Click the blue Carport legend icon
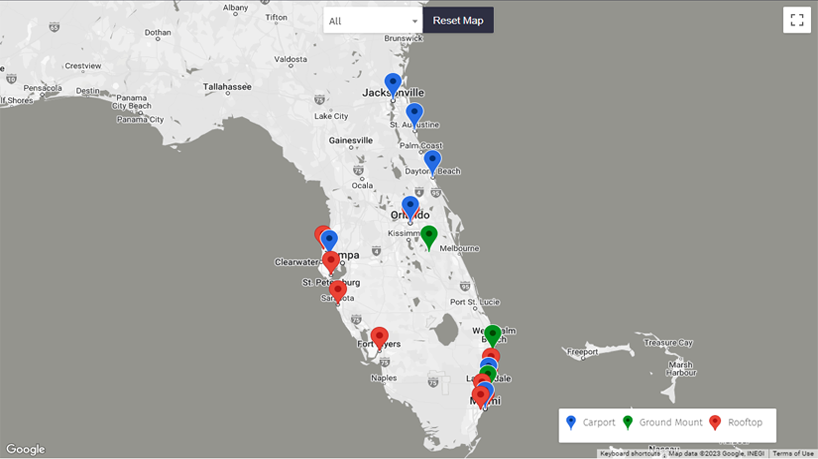 coord(571,422)
